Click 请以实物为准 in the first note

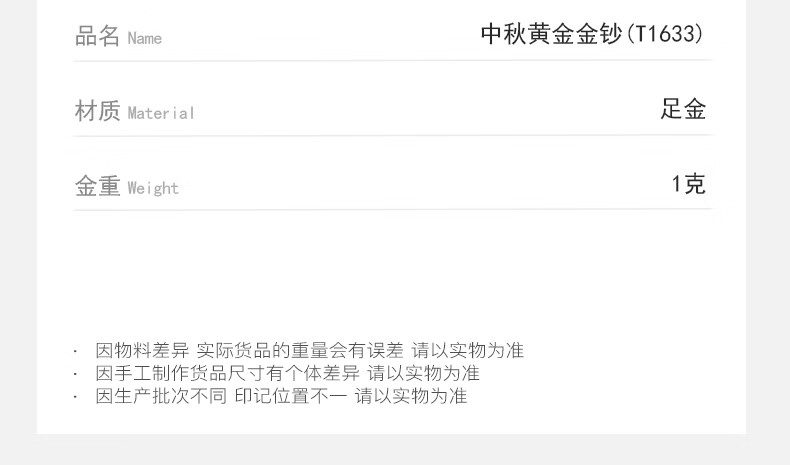(x=468, y=350)
